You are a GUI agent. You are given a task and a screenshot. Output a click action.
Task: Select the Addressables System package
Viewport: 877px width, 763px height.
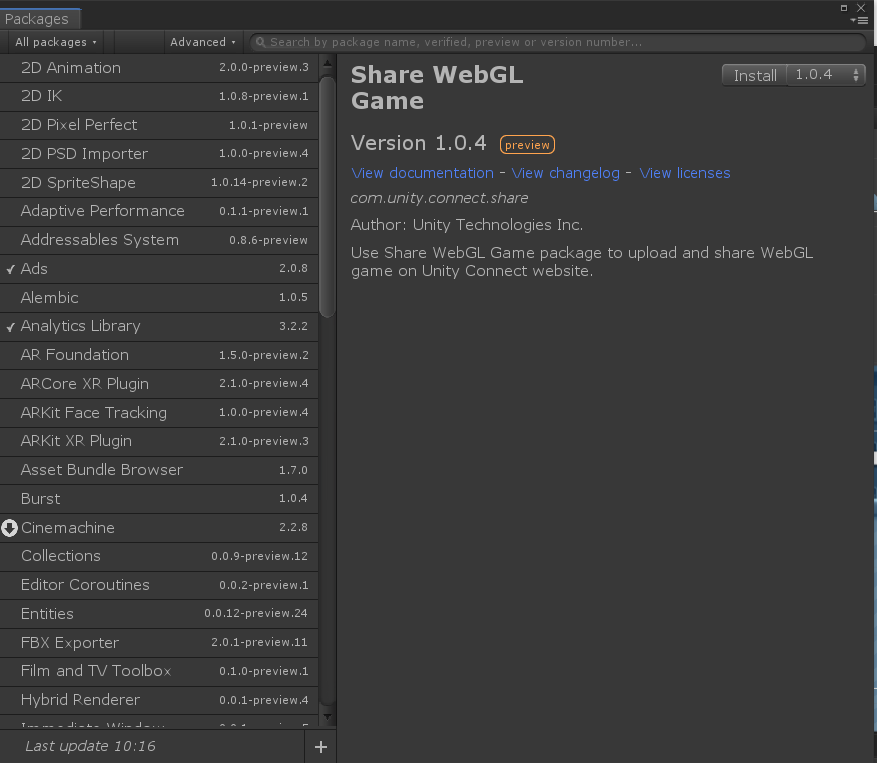[159, 240]
